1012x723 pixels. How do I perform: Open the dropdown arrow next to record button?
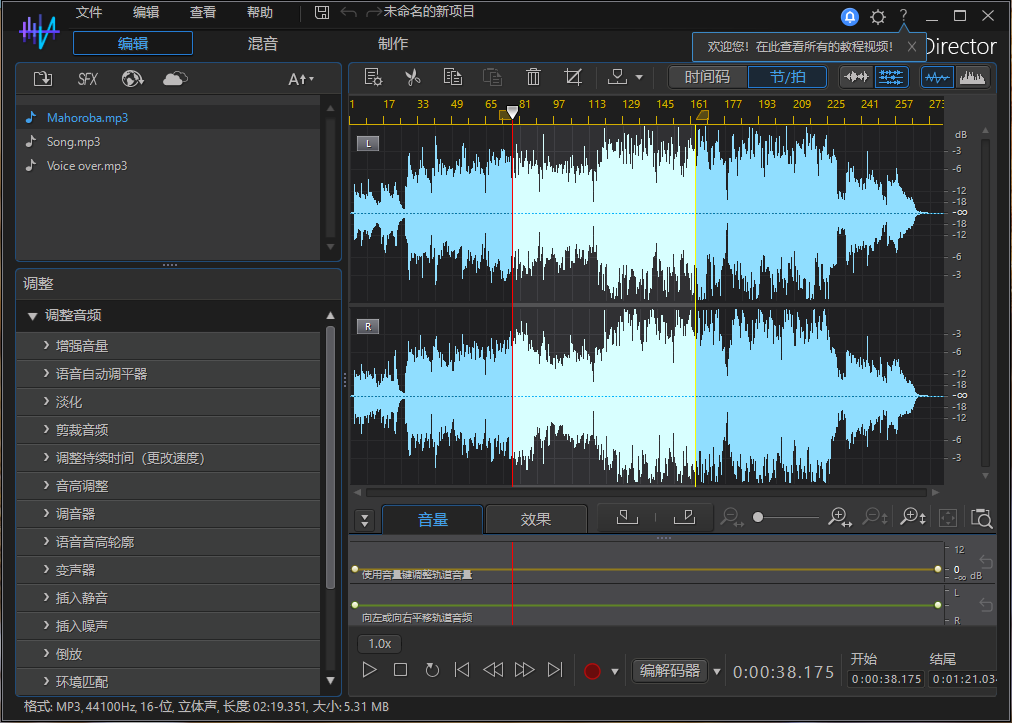click(x=615, y=671)
